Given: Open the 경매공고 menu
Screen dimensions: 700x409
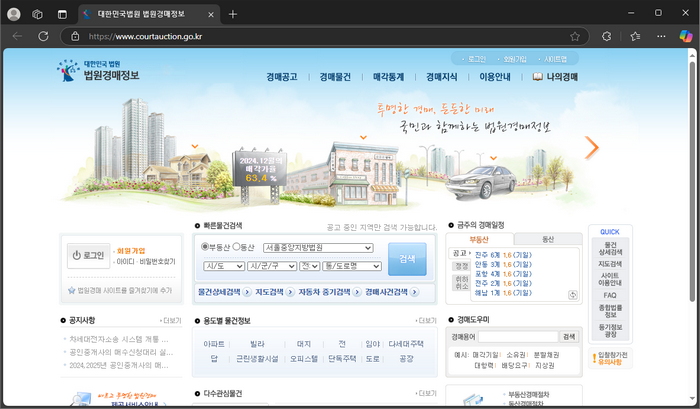Looking at the screenshot, I should 281,76.
